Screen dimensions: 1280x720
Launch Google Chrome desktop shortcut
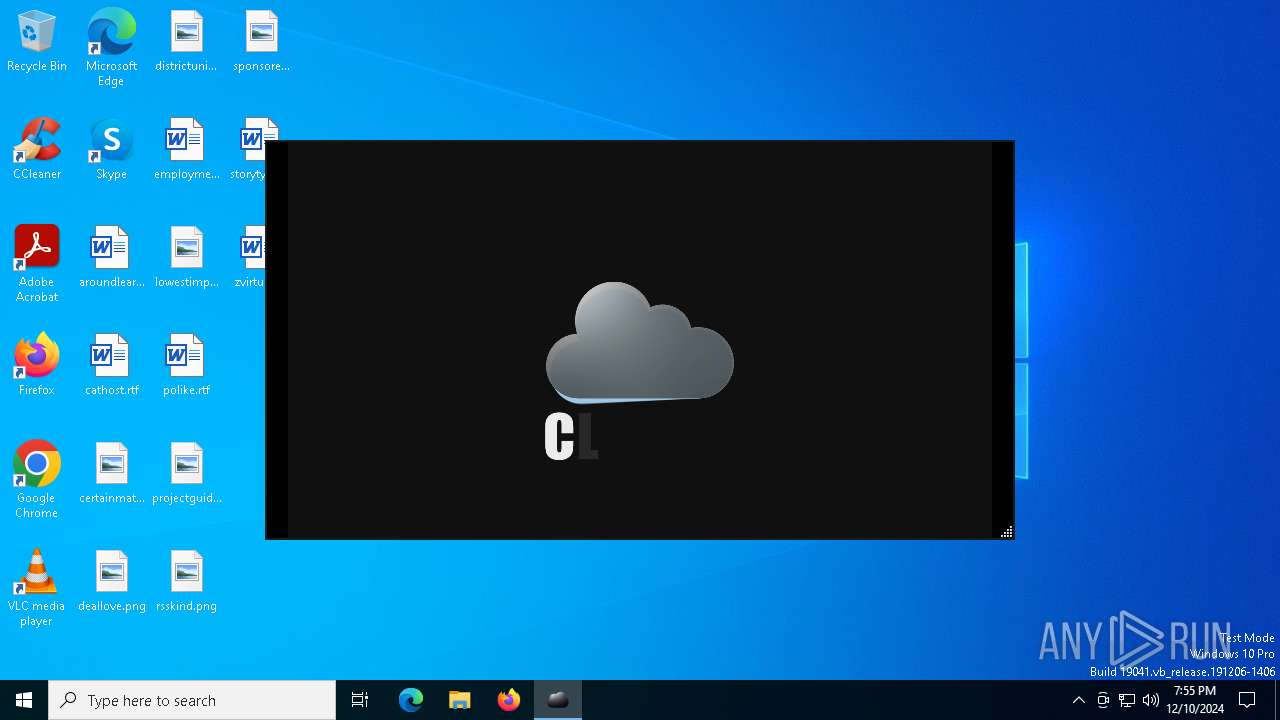(x=37, y=480)
